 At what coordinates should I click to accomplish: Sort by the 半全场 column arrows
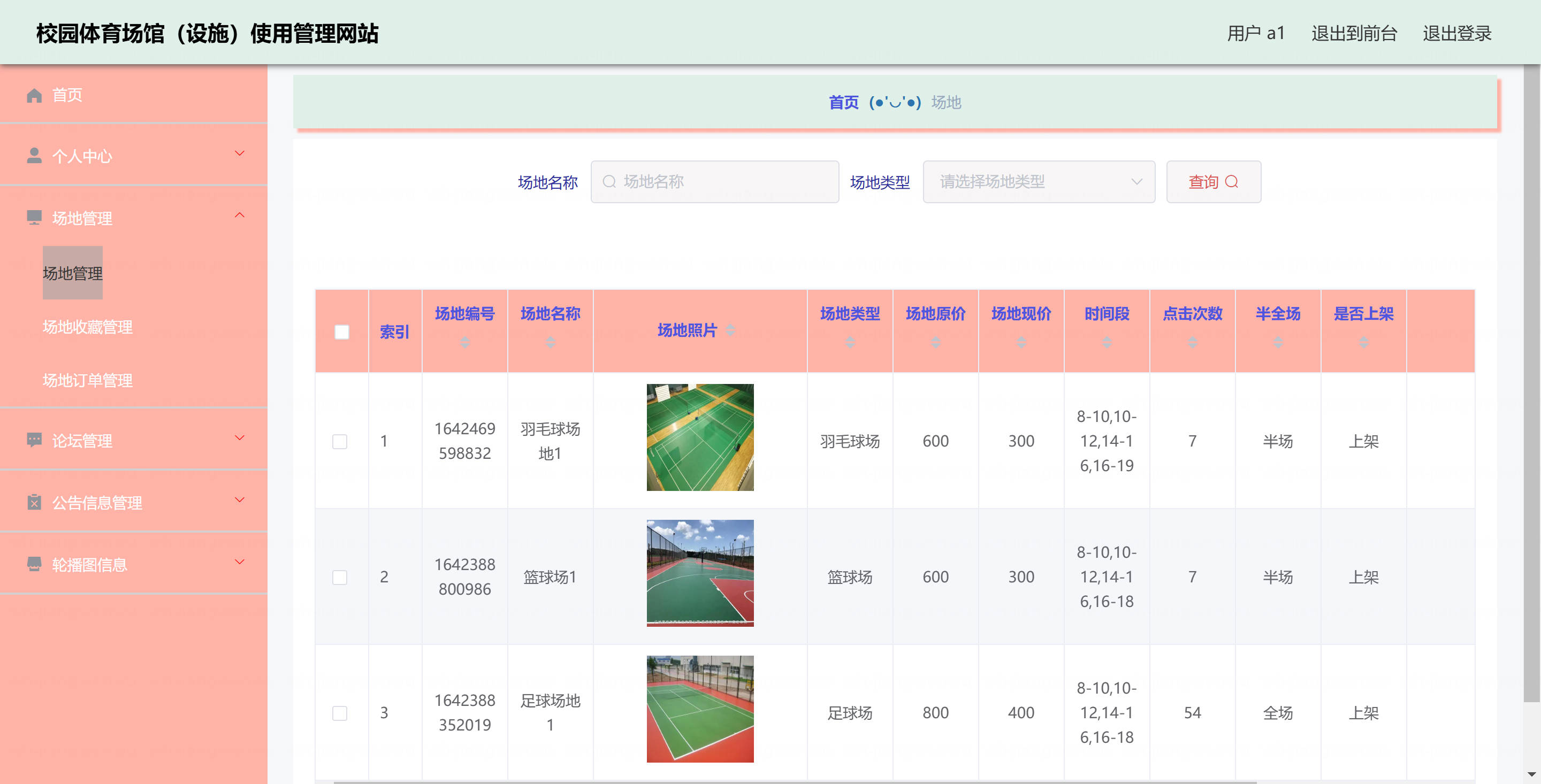coord(1278,342)
